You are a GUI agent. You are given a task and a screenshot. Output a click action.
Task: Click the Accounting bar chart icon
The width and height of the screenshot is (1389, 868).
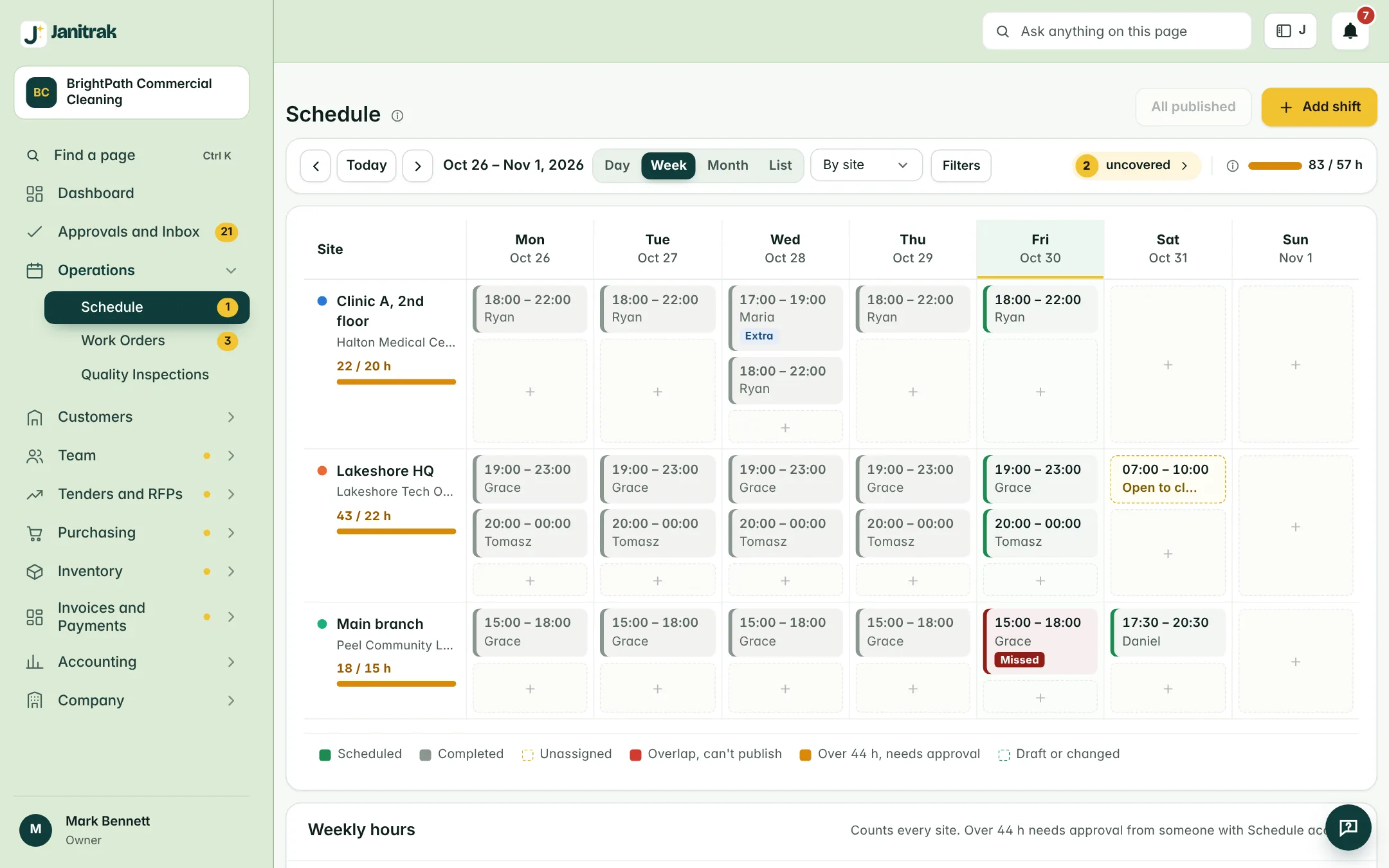[35, 662]
